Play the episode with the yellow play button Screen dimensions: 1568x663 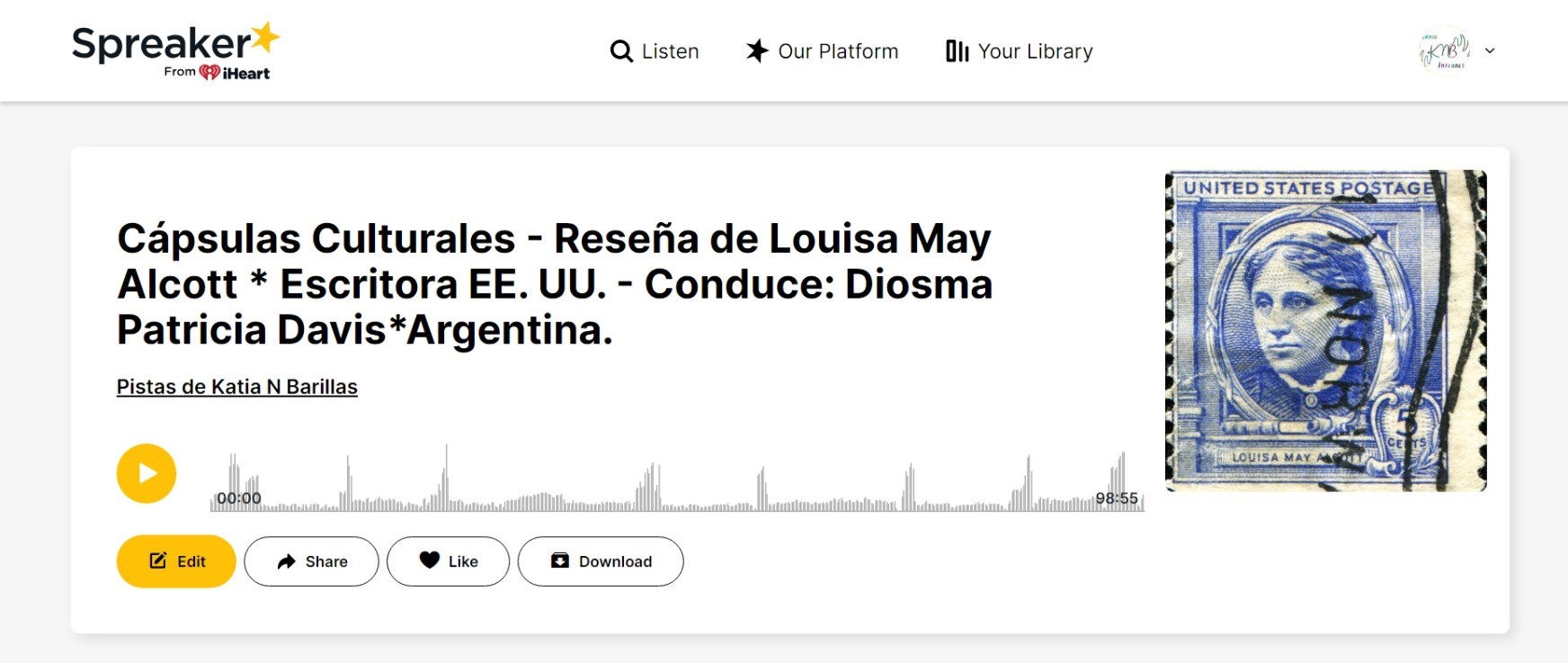[147, 473]
